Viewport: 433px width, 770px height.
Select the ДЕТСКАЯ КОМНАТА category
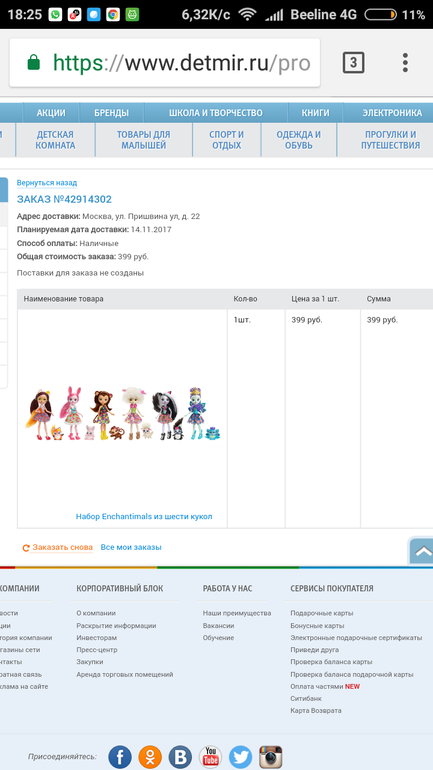55,140
